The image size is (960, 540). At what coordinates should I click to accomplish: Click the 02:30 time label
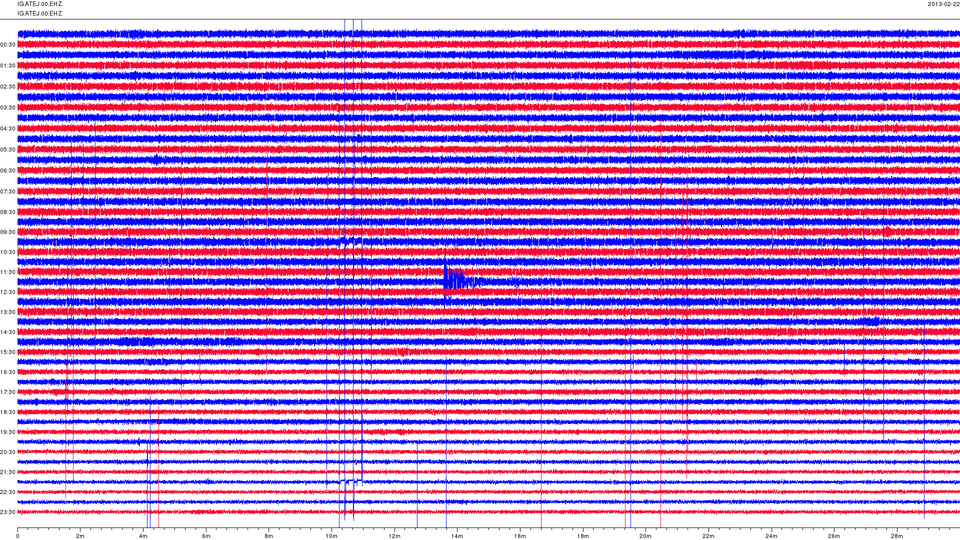(x=8, y=87)
